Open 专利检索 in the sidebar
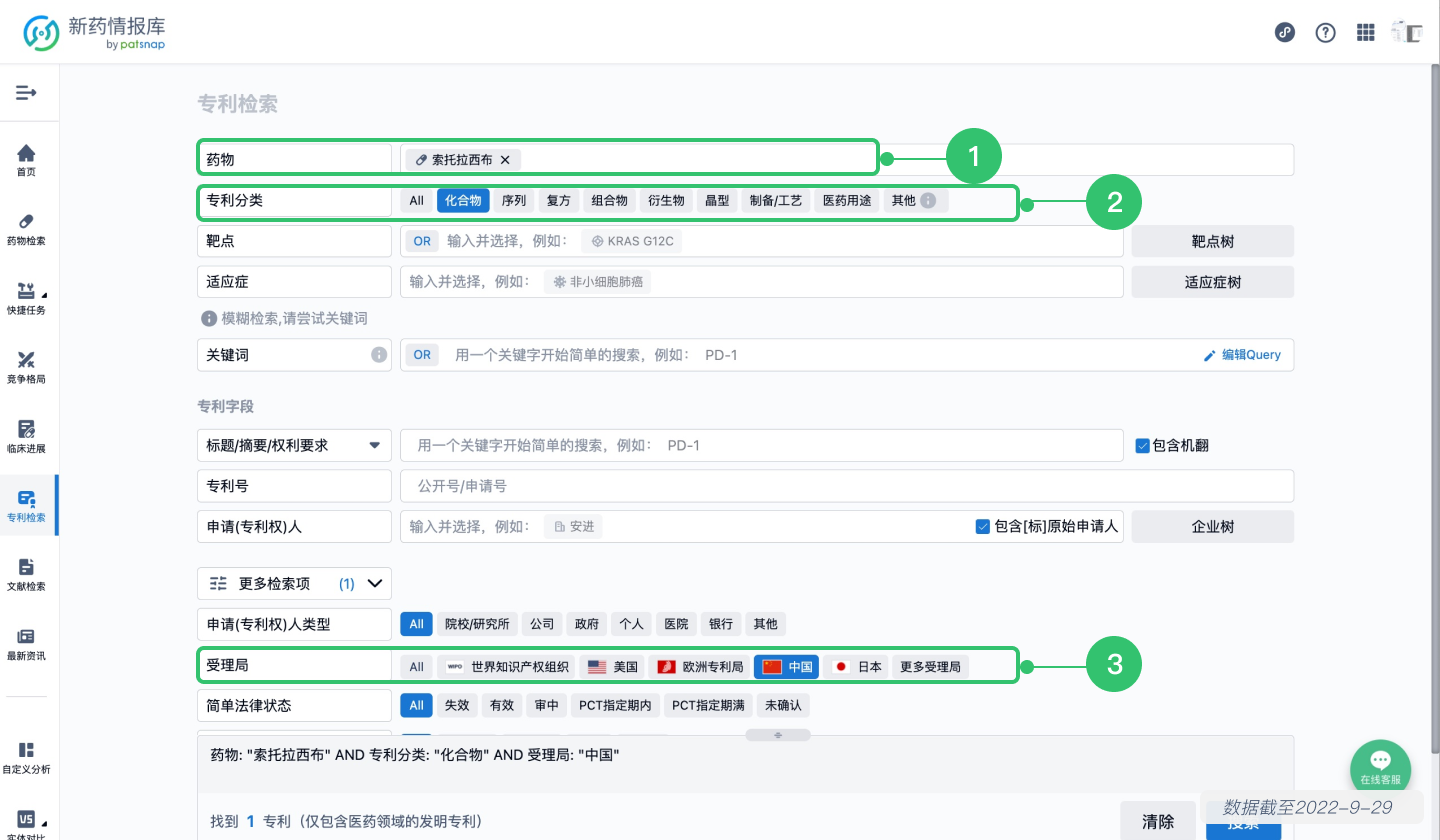Viewport: 1440px width, 840px height. tap(26, 506)
